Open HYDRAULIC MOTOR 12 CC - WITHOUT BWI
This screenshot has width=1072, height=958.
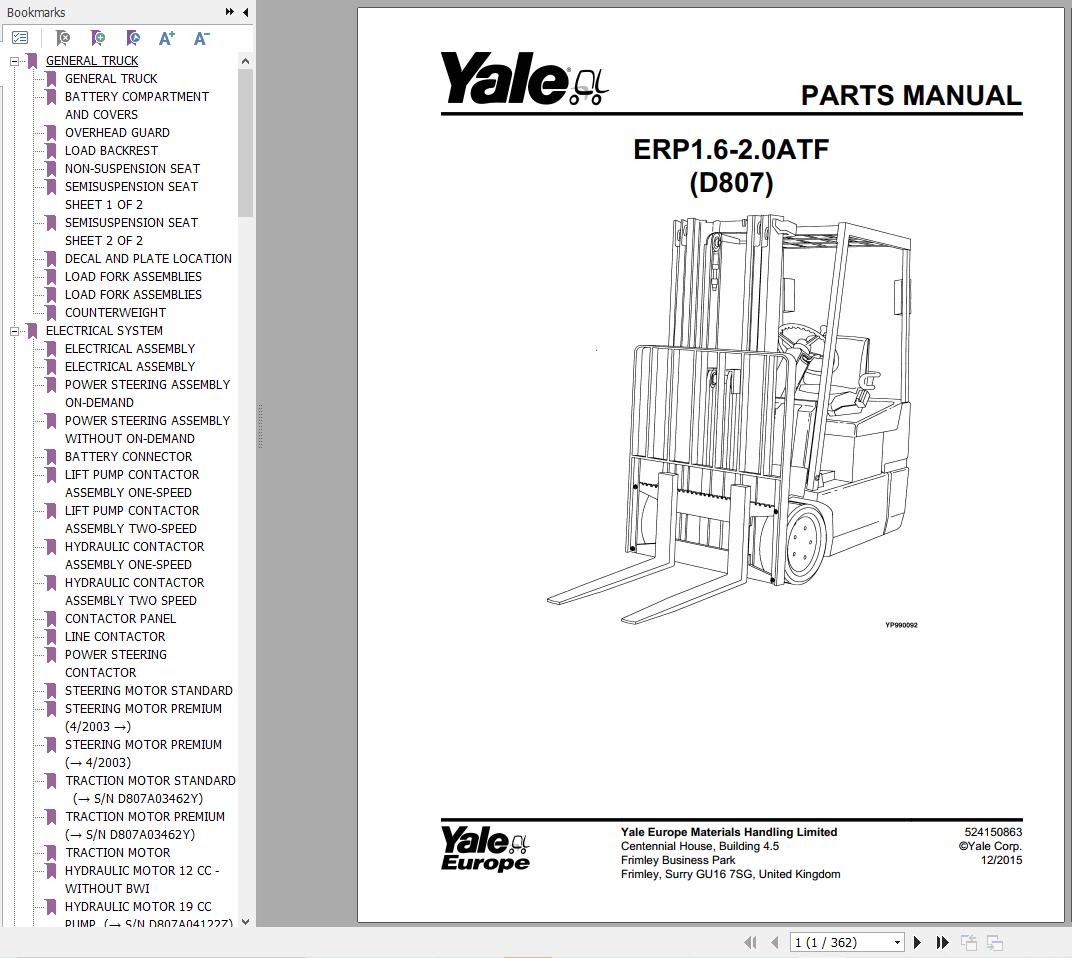(x=142, y=879)
